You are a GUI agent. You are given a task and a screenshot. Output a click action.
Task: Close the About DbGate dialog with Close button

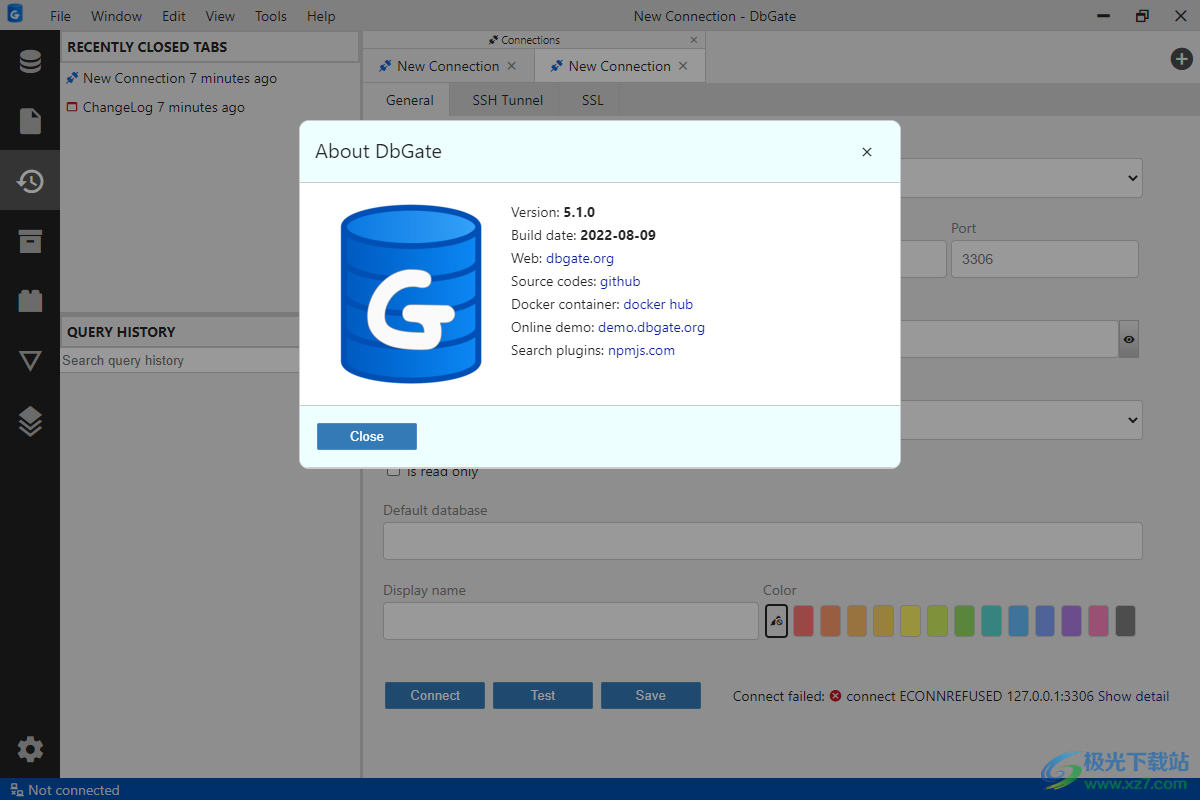pos(366,436)
